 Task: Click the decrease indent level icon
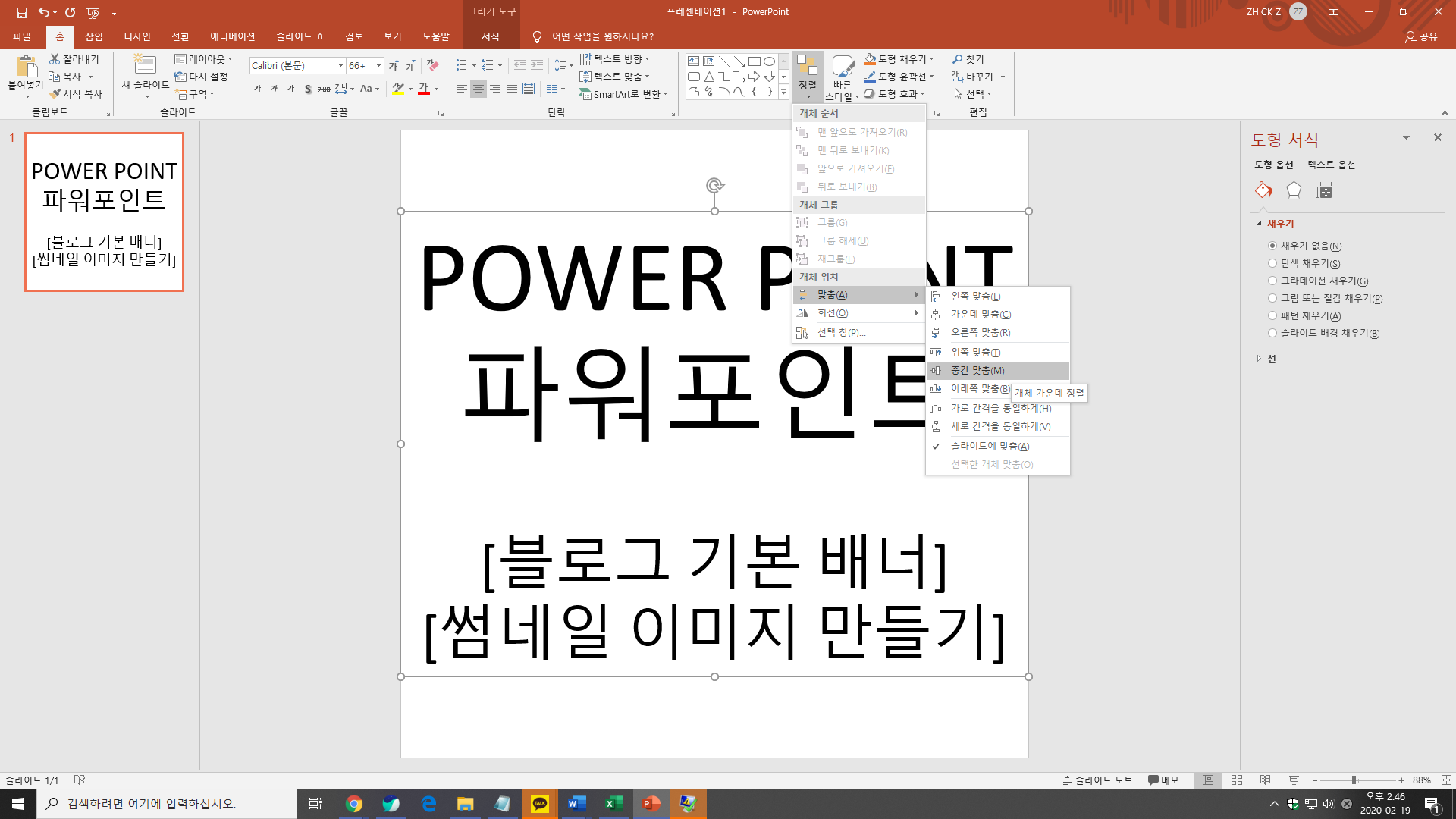tap(520, 65)
